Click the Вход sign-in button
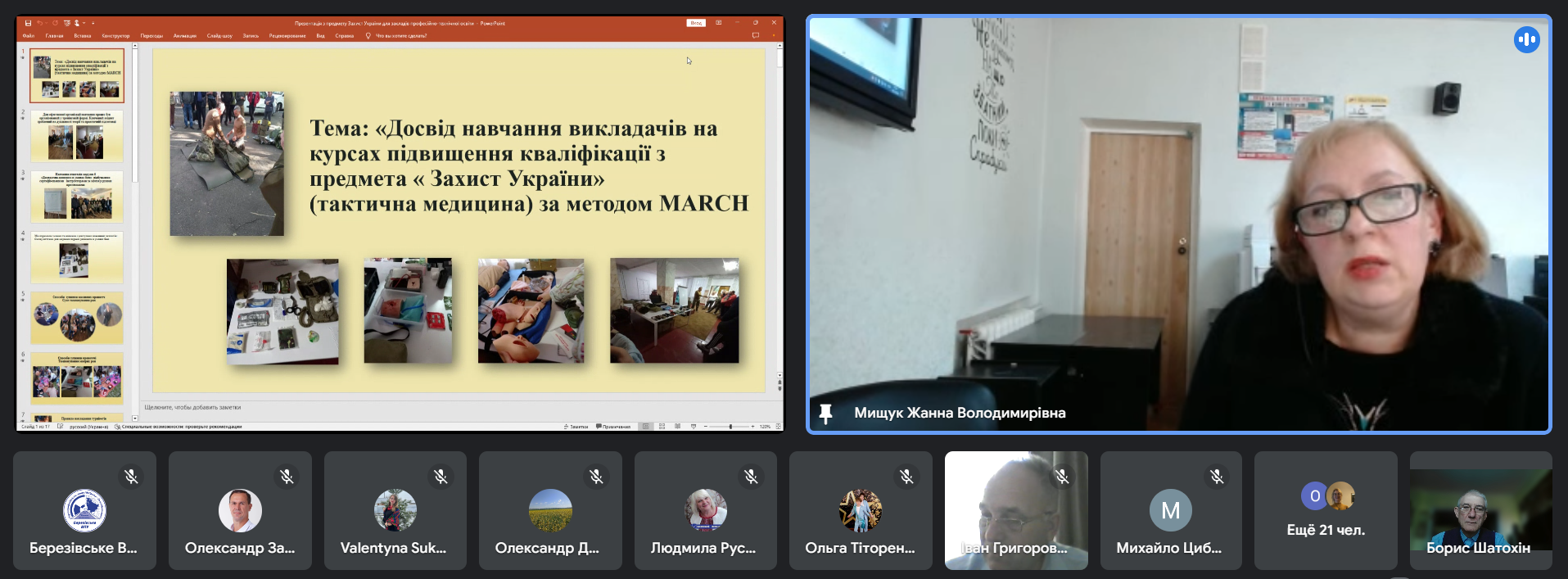The width and height of the screenshot is (1568, 579). [x=696, y=23]
